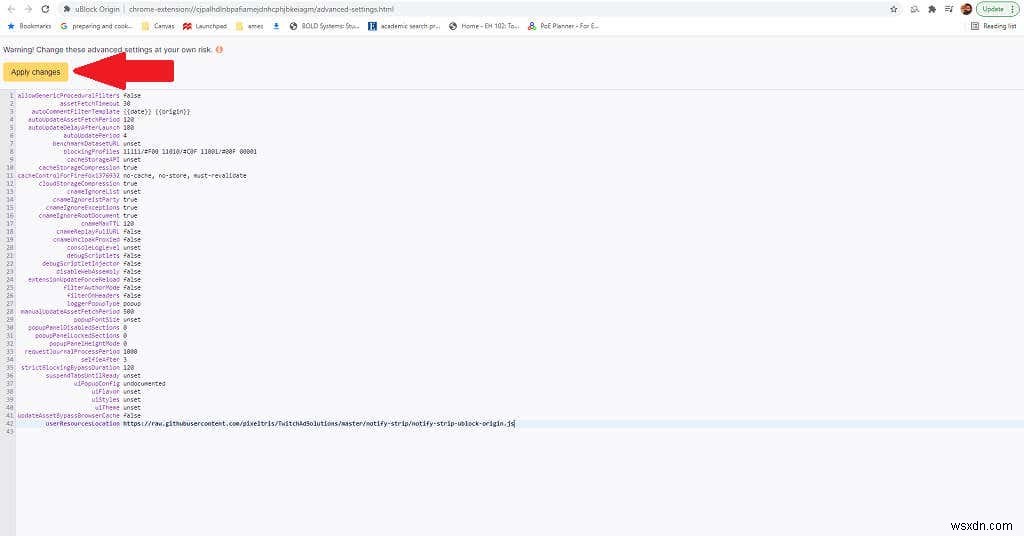Viewport: 1024px width, 536px height.
Task: Click the cnameIgnoreRootDocument line
Action: point(88,215)
